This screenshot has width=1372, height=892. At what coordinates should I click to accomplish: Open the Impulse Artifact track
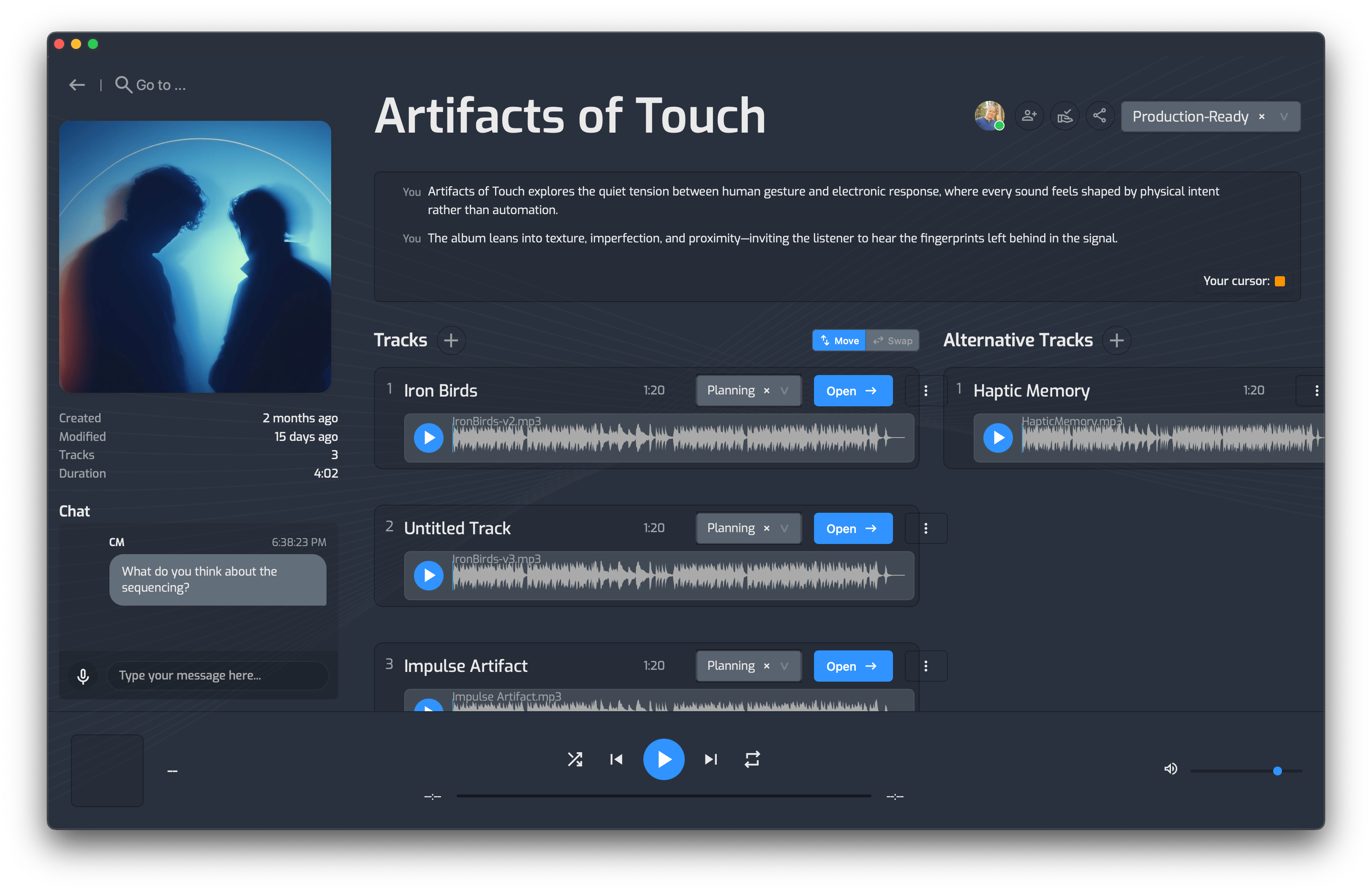pyautogui.click(x=852, y=666)
